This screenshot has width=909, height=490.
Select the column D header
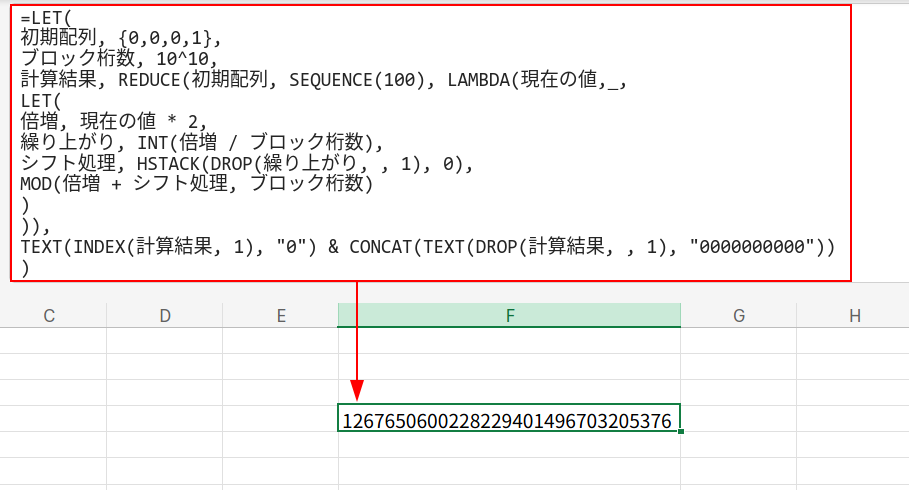point(165,316)
